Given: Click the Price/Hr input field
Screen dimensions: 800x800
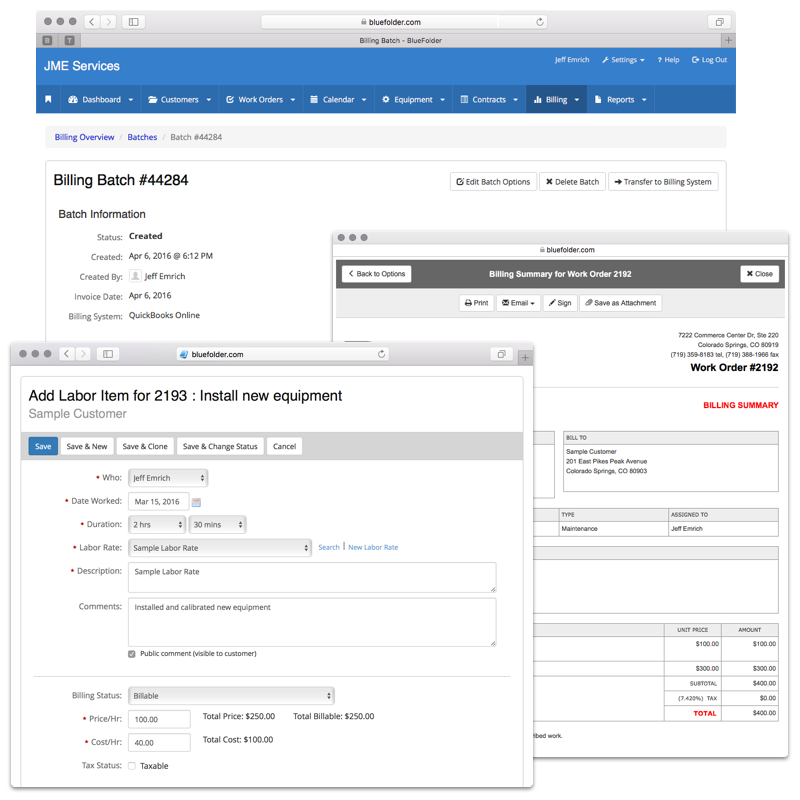Looking at the screenshot, I should pos(159,719).
